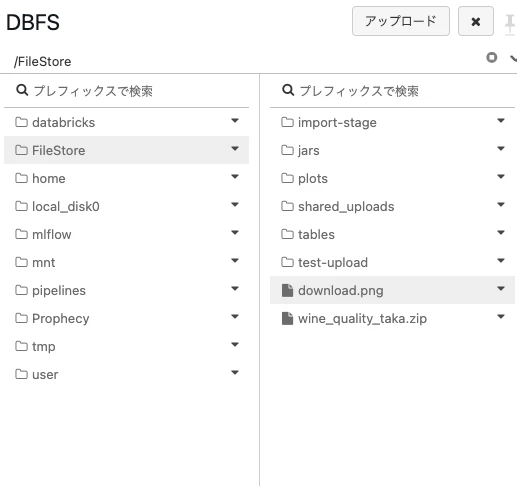Pin the DBFS panel with the pushpin icon

[x=510, y=24]
